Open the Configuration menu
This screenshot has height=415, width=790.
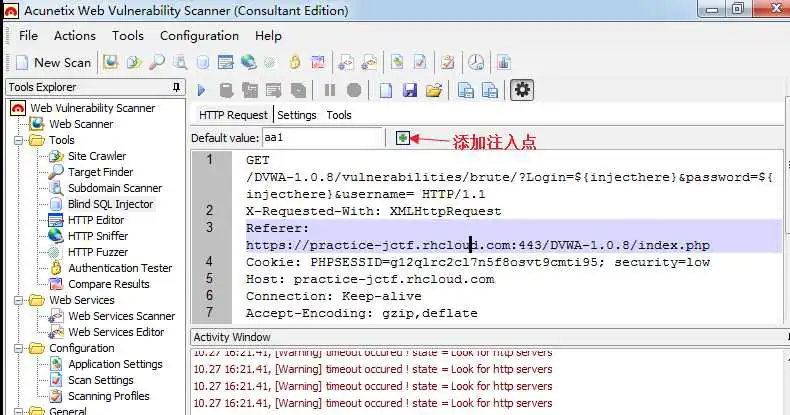[x=199, y=36]
